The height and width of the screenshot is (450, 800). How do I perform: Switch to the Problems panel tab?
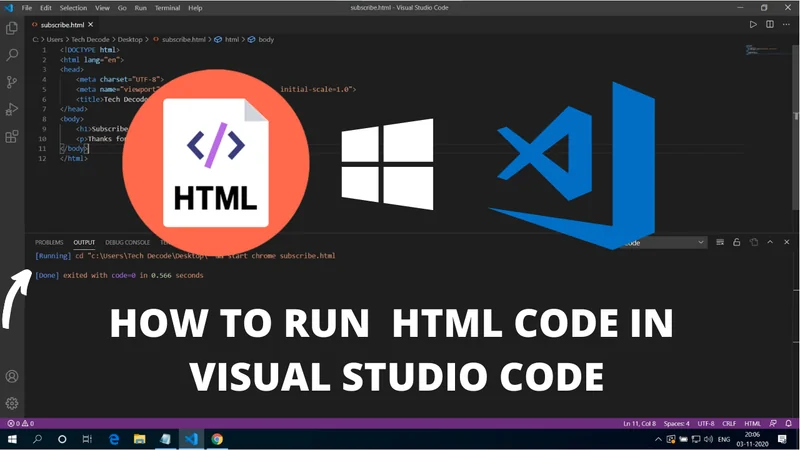[x=49, y=242]
